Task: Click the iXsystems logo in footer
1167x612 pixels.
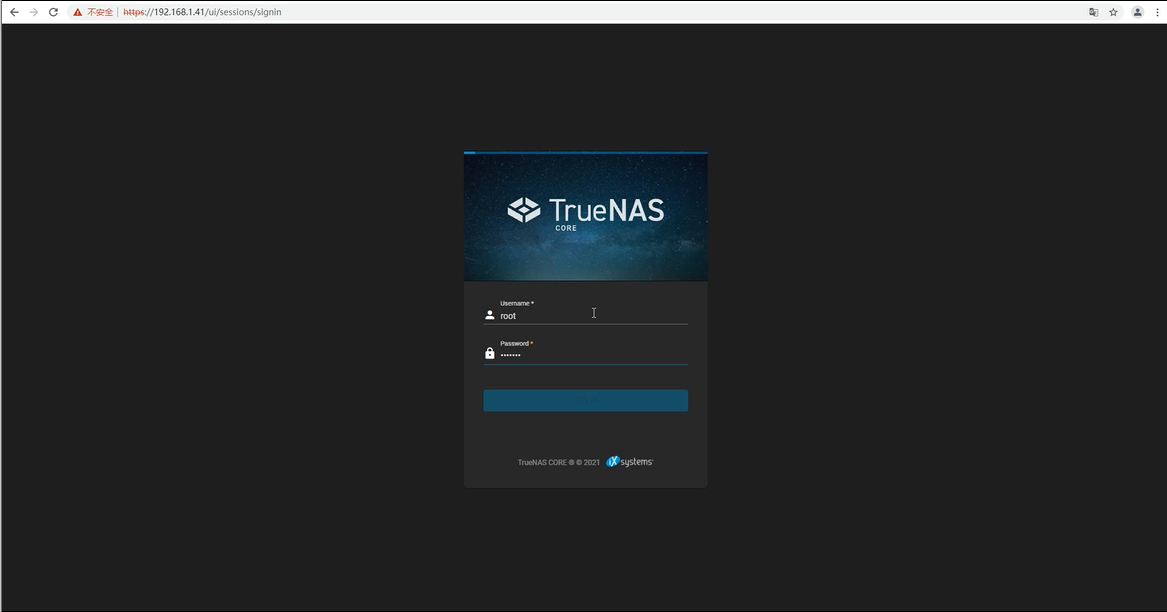Action: click(x=630, y=462)
